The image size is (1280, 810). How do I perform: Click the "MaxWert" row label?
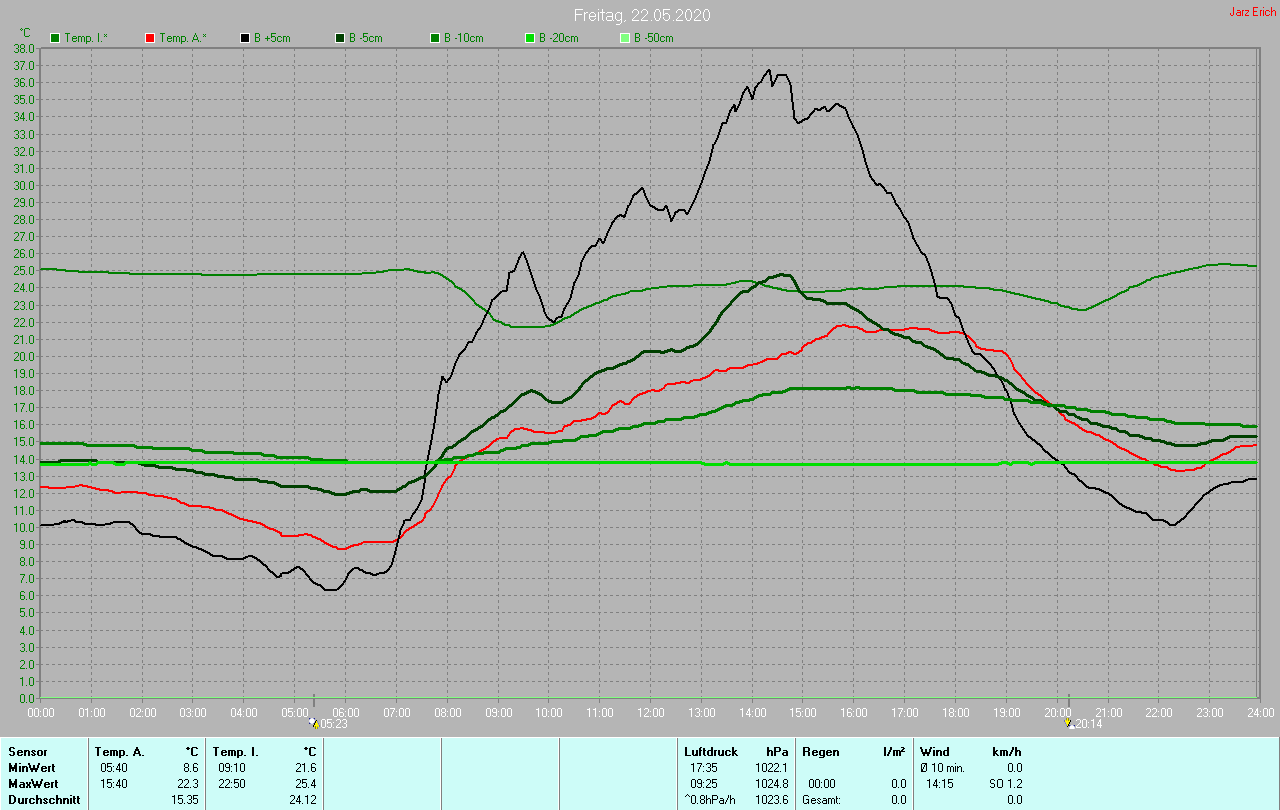(x=32, y=784)
